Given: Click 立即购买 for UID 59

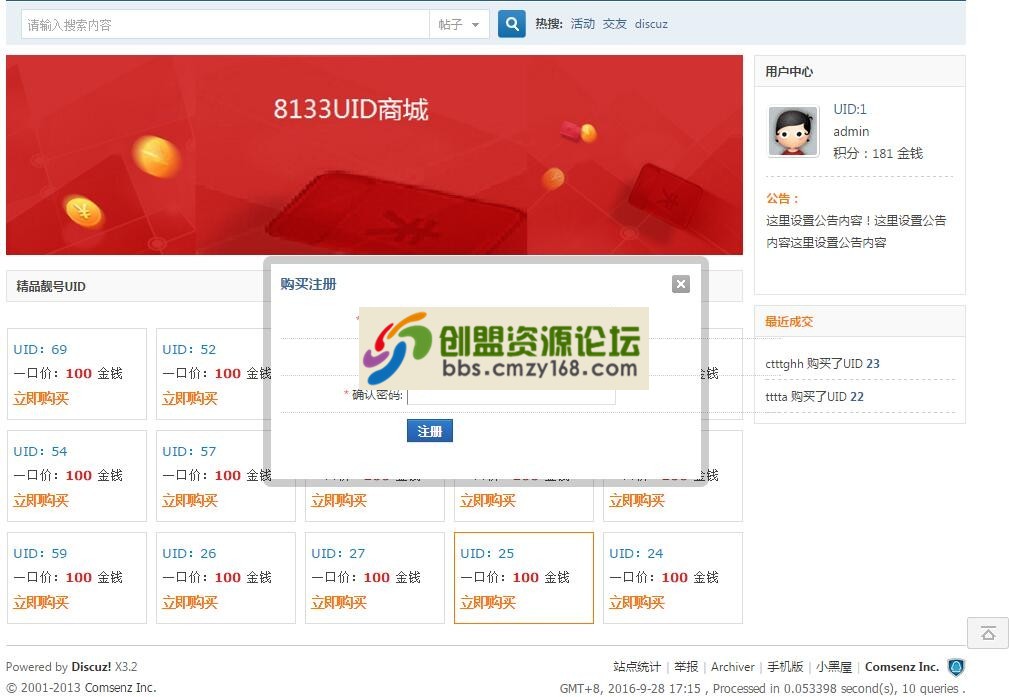Looking at the screenshot, I should click(x=41, y=602).
